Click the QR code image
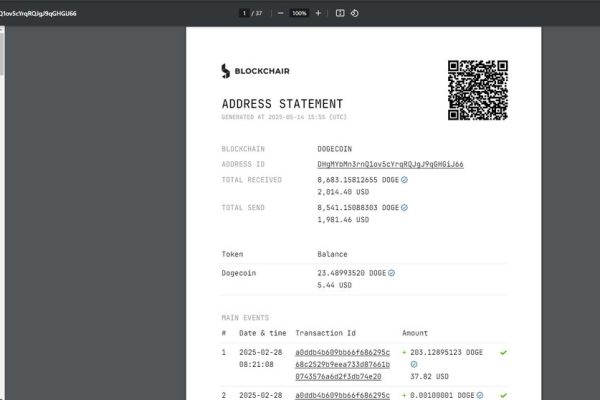This screenshot has width=600, height=400. click(x=478, y=90)
